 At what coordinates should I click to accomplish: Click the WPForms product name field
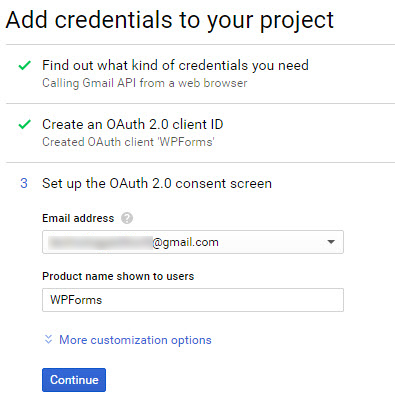pos(193,300)
